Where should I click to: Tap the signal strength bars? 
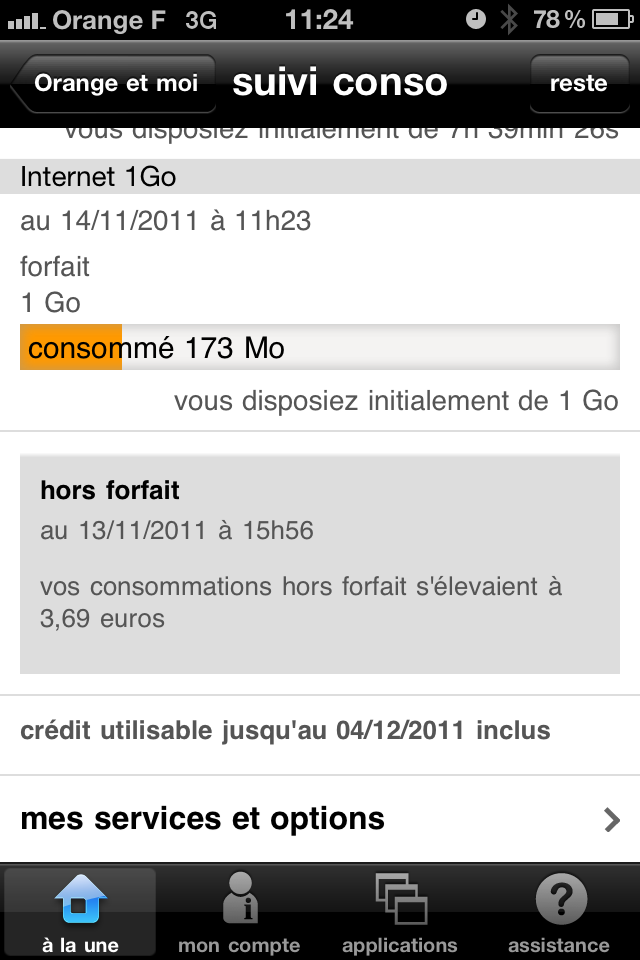tap(25, 19)
